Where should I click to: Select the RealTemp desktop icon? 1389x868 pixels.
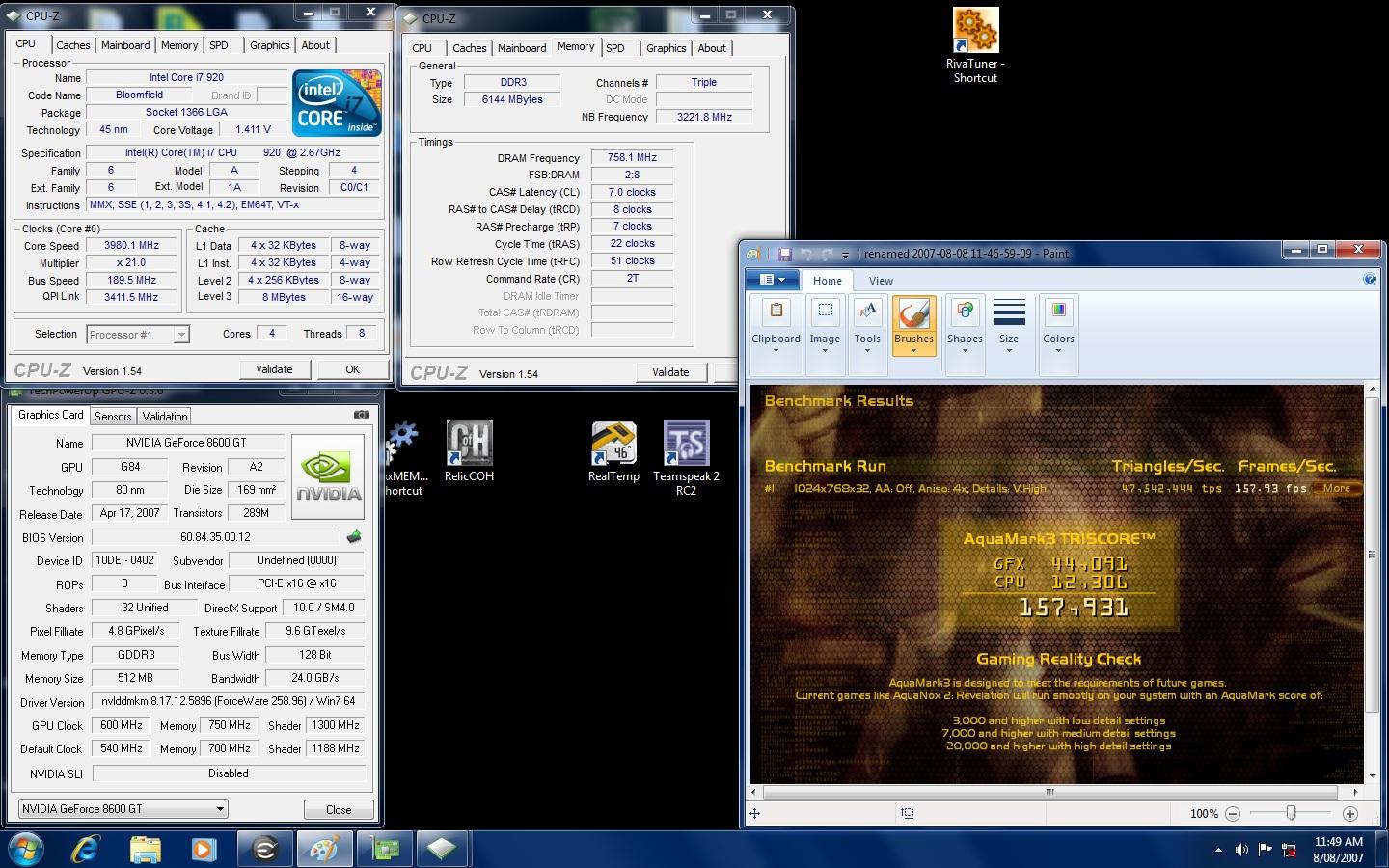613,450
